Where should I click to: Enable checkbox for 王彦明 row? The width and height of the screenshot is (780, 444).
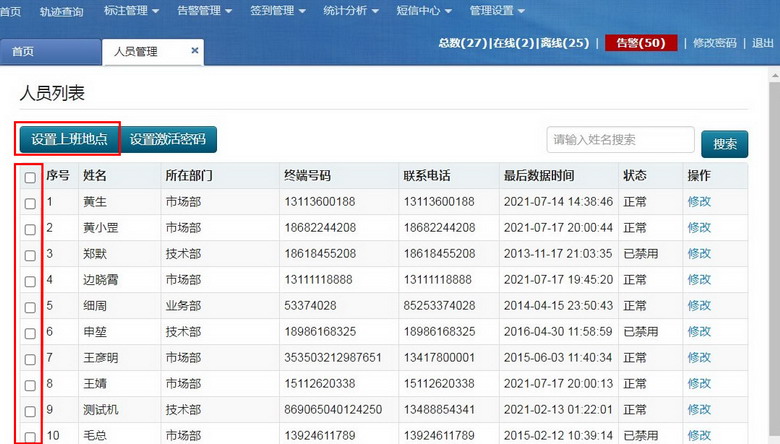30,359
